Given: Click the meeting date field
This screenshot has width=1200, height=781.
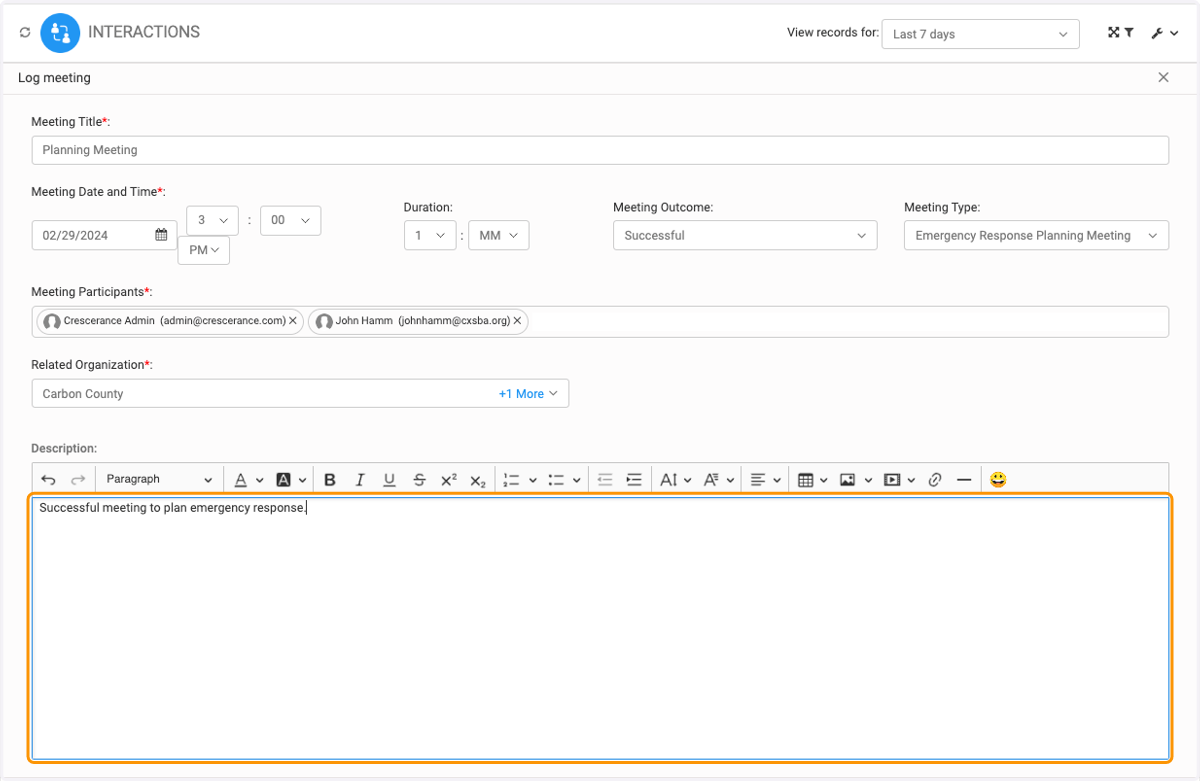Looking at the screenshot, I should point(104,235).
